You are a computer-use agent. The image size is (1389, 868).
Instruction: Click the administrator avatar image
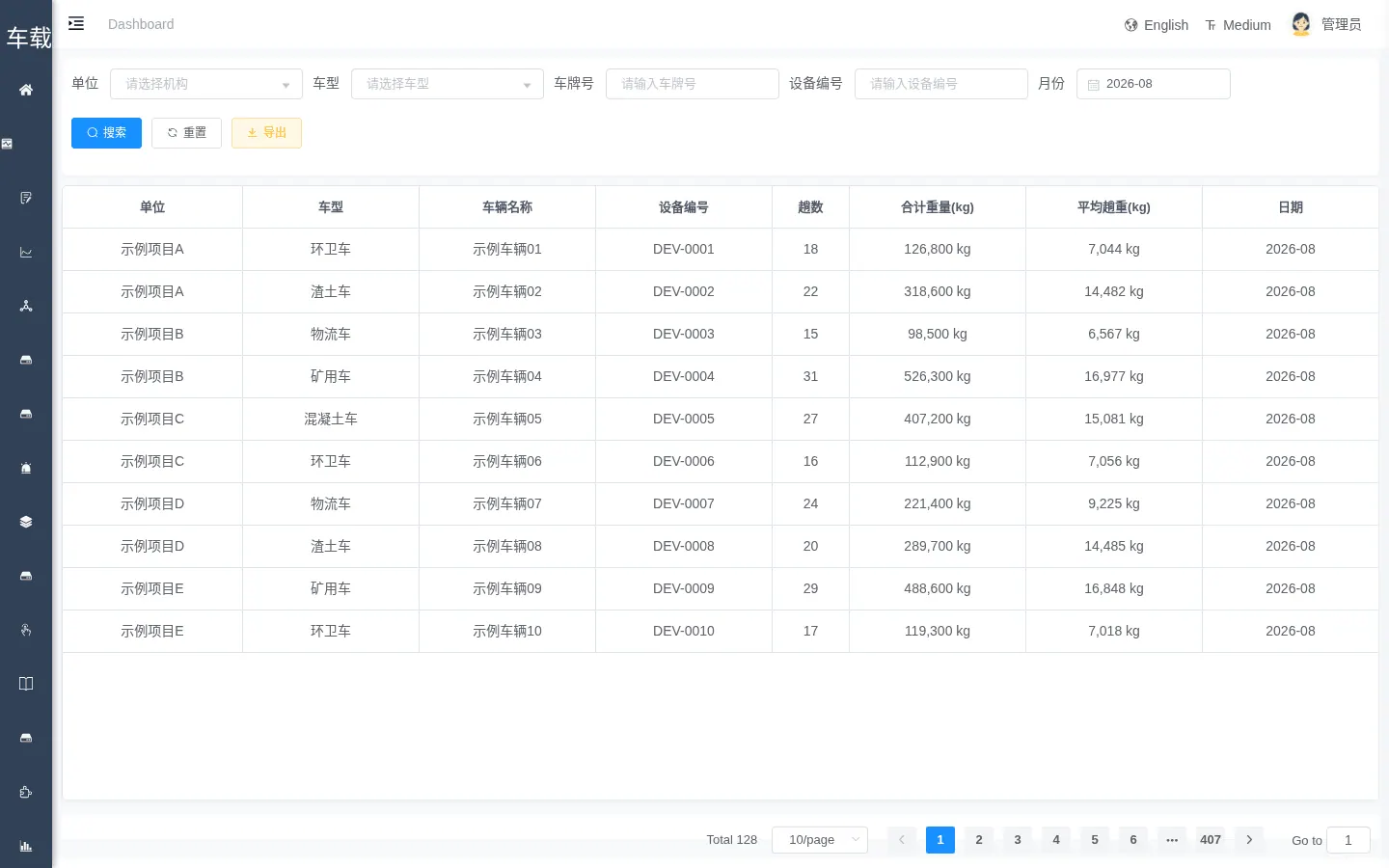pyautogui.click(x=1301, y=24)
